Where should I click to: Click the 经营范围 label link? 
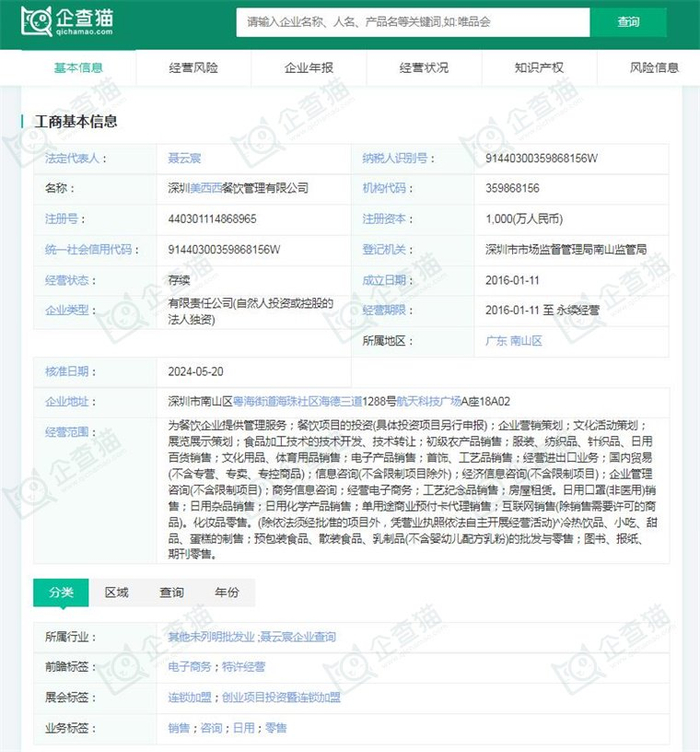pyautogui.click(x=67, y=432)
